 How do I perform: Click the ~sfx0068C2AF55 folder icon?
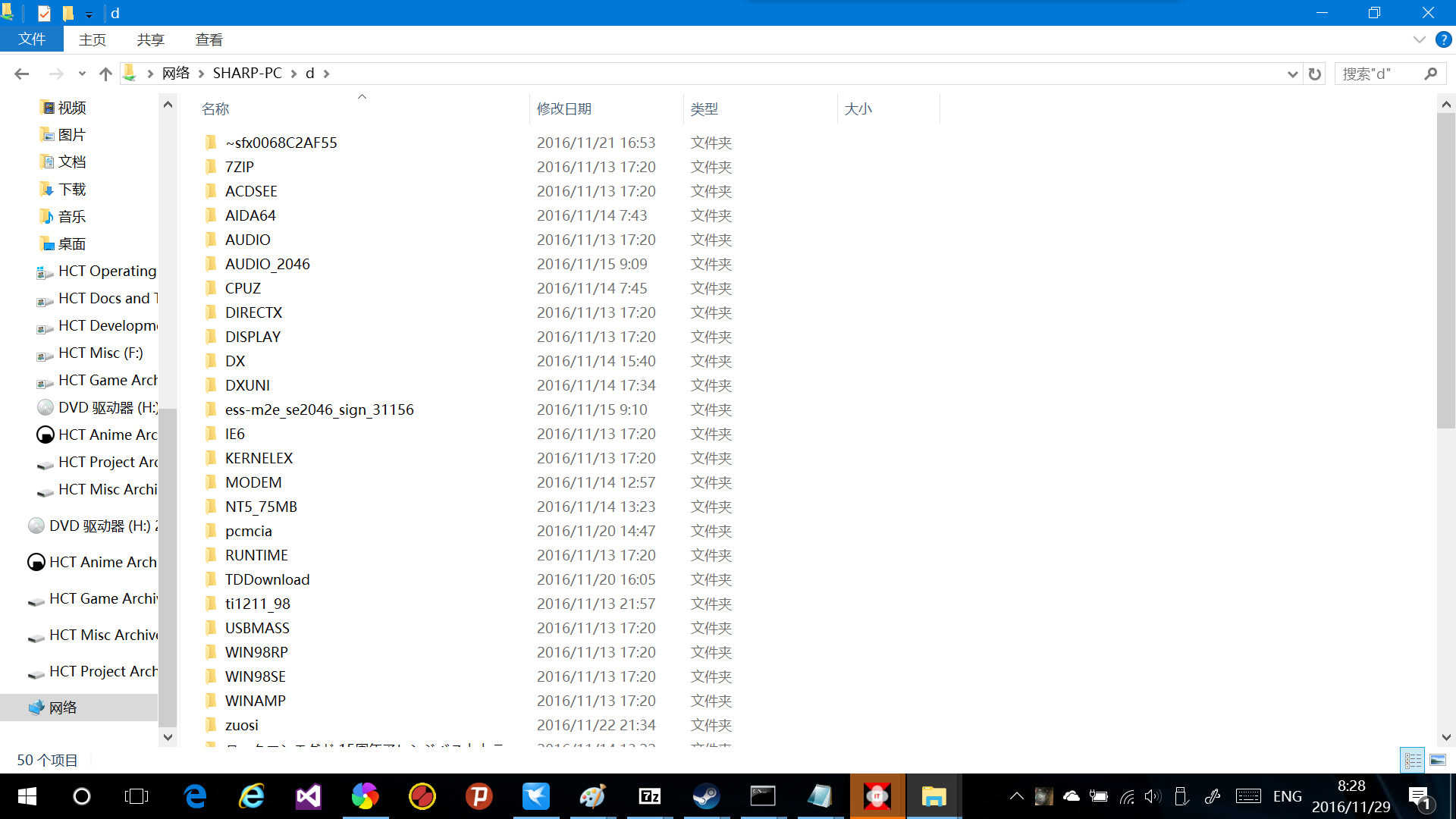pyautogui.click(x=211, y=143)
